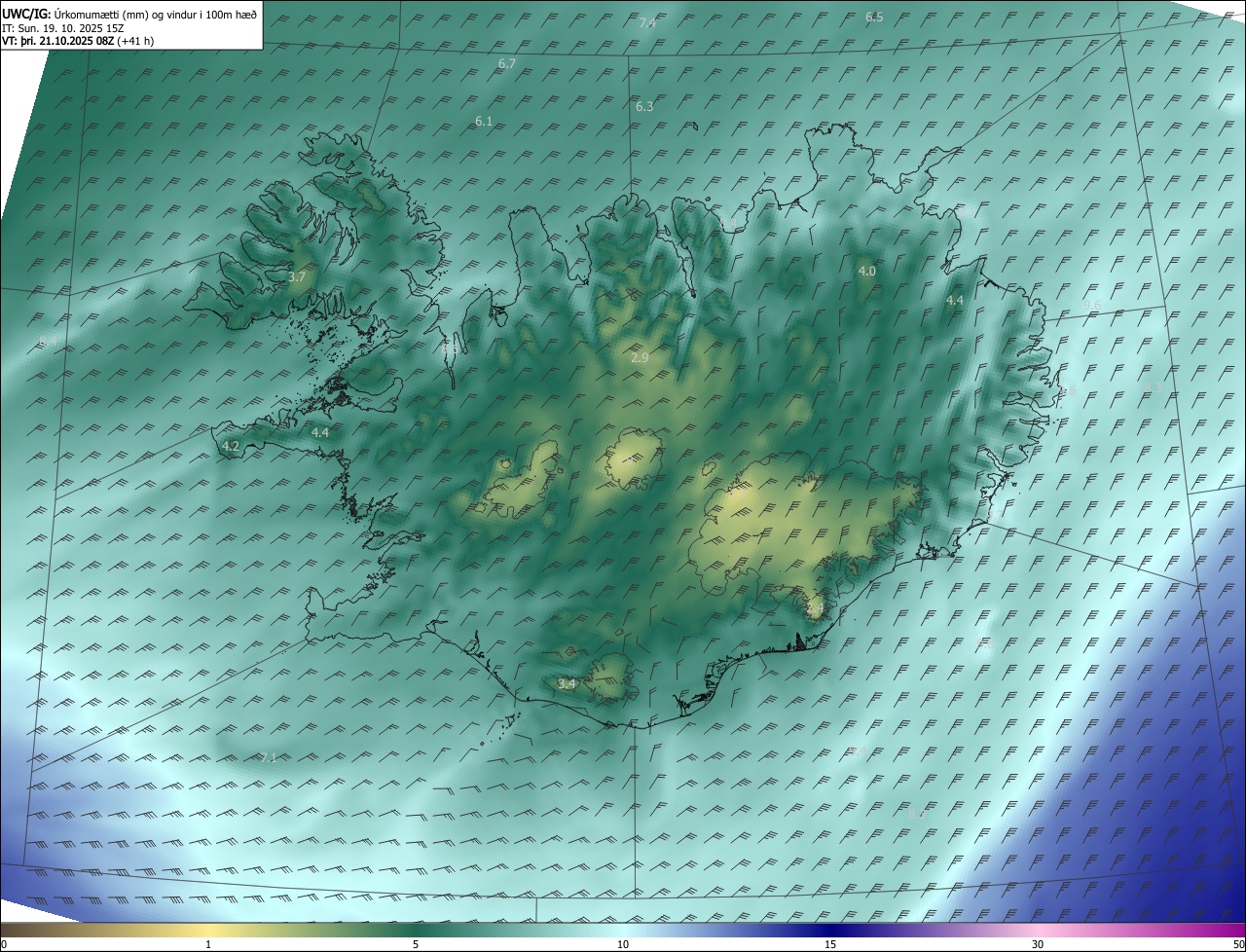Click the 3.4 value label on the map
Image resolution: width=1246 pixels, height=952 pixels.
click(x=567, y=684)
